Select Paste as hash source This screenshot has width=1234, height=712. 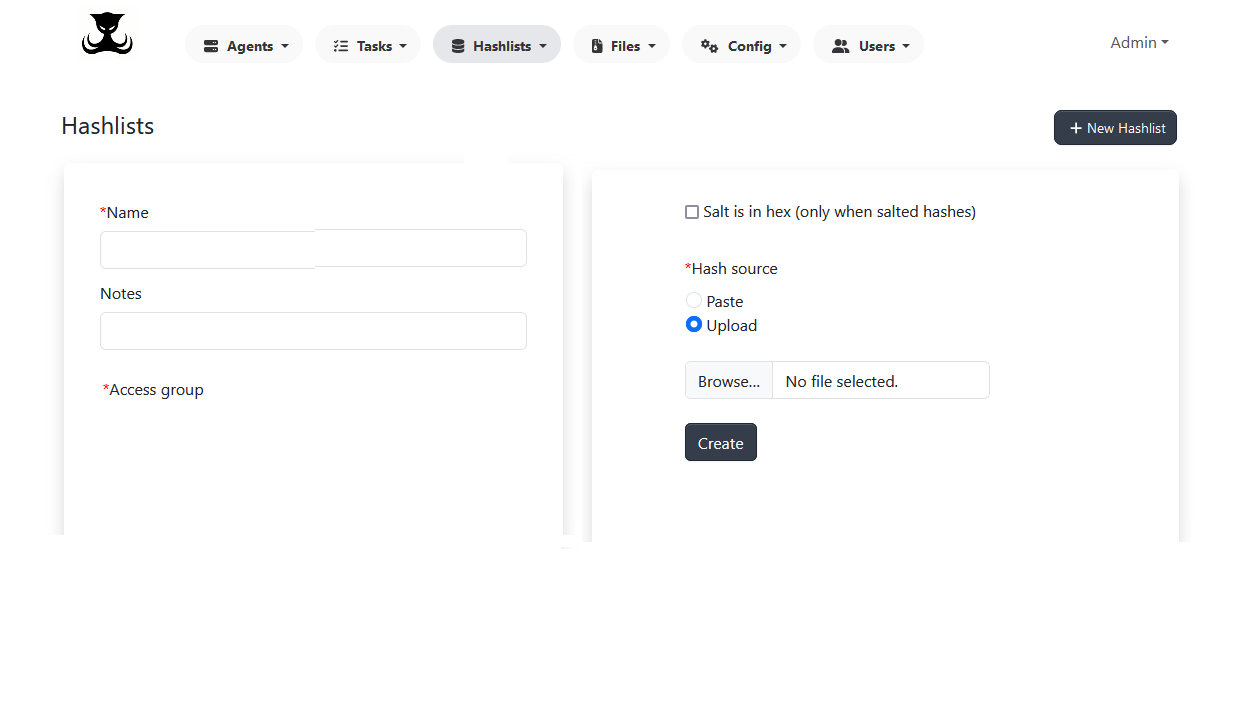click(694, 300)
